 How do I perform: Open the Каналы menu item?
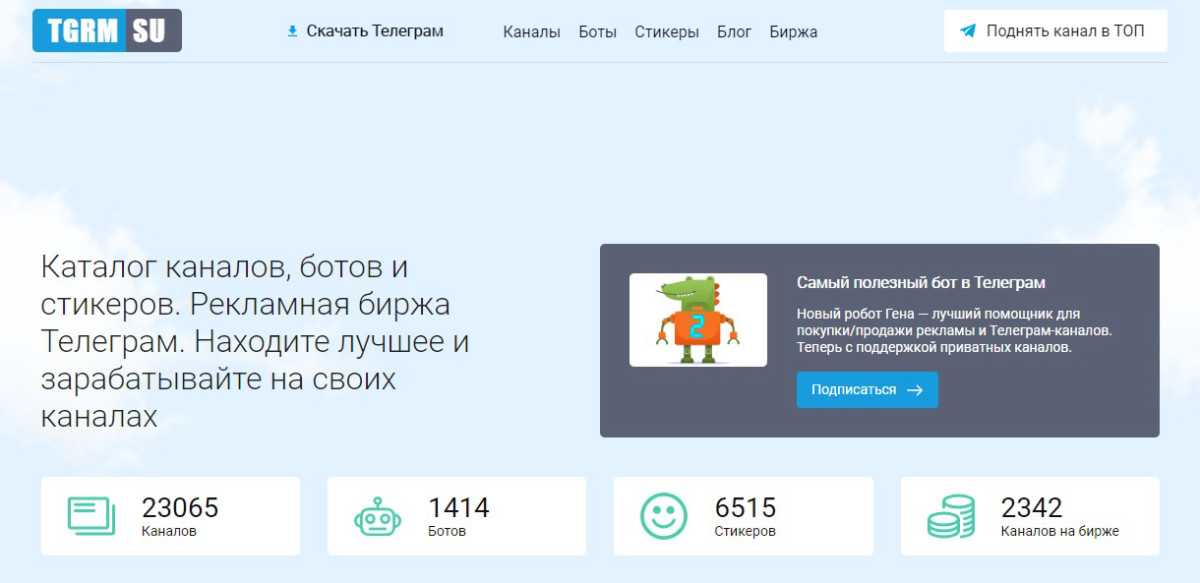[531, 32]
